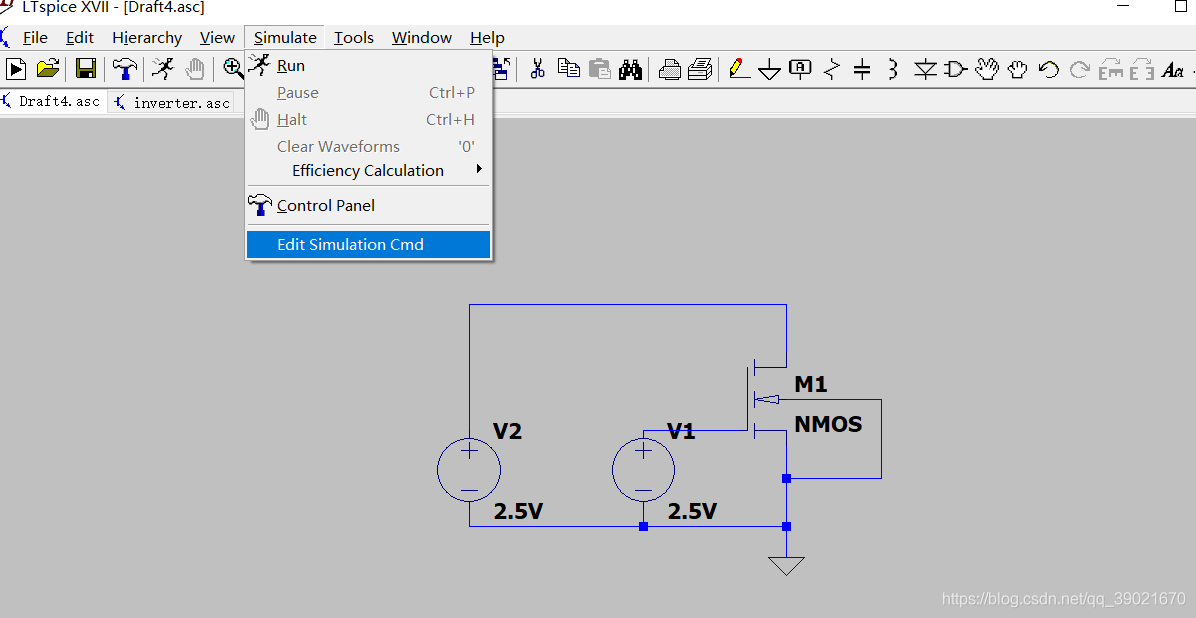Select the Move open-hand tool
Screen dimensions: 1196x618
[987, 69]
